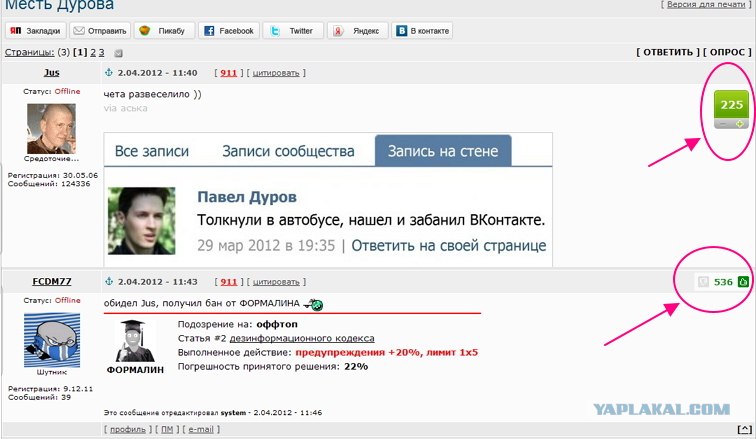The image size is (756, 439).
Task: Jump to top using the bottom-right arrow icon
Action: (744, 429)
